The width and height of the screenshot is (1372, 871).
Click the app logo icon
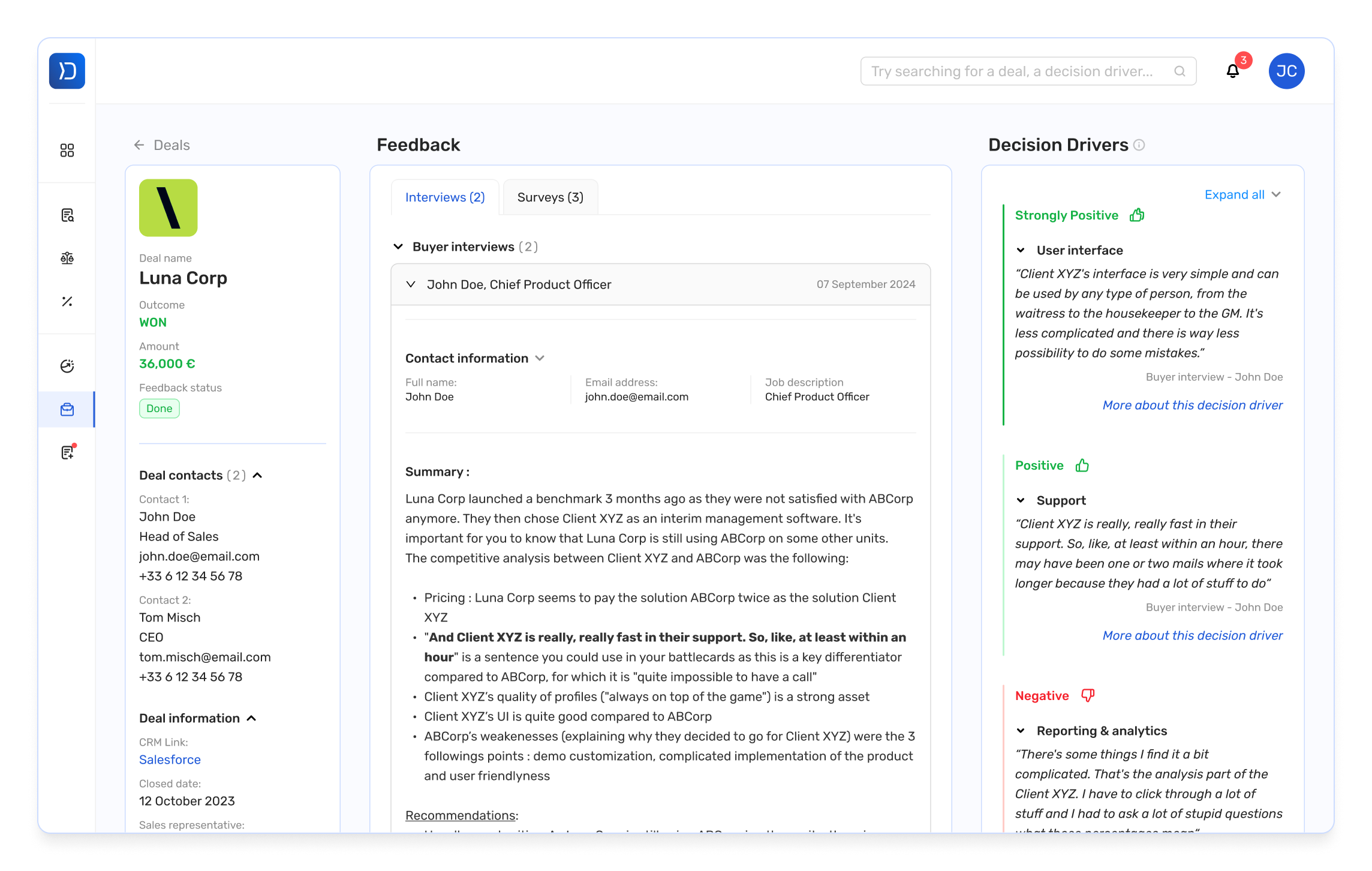click(67, 71)
